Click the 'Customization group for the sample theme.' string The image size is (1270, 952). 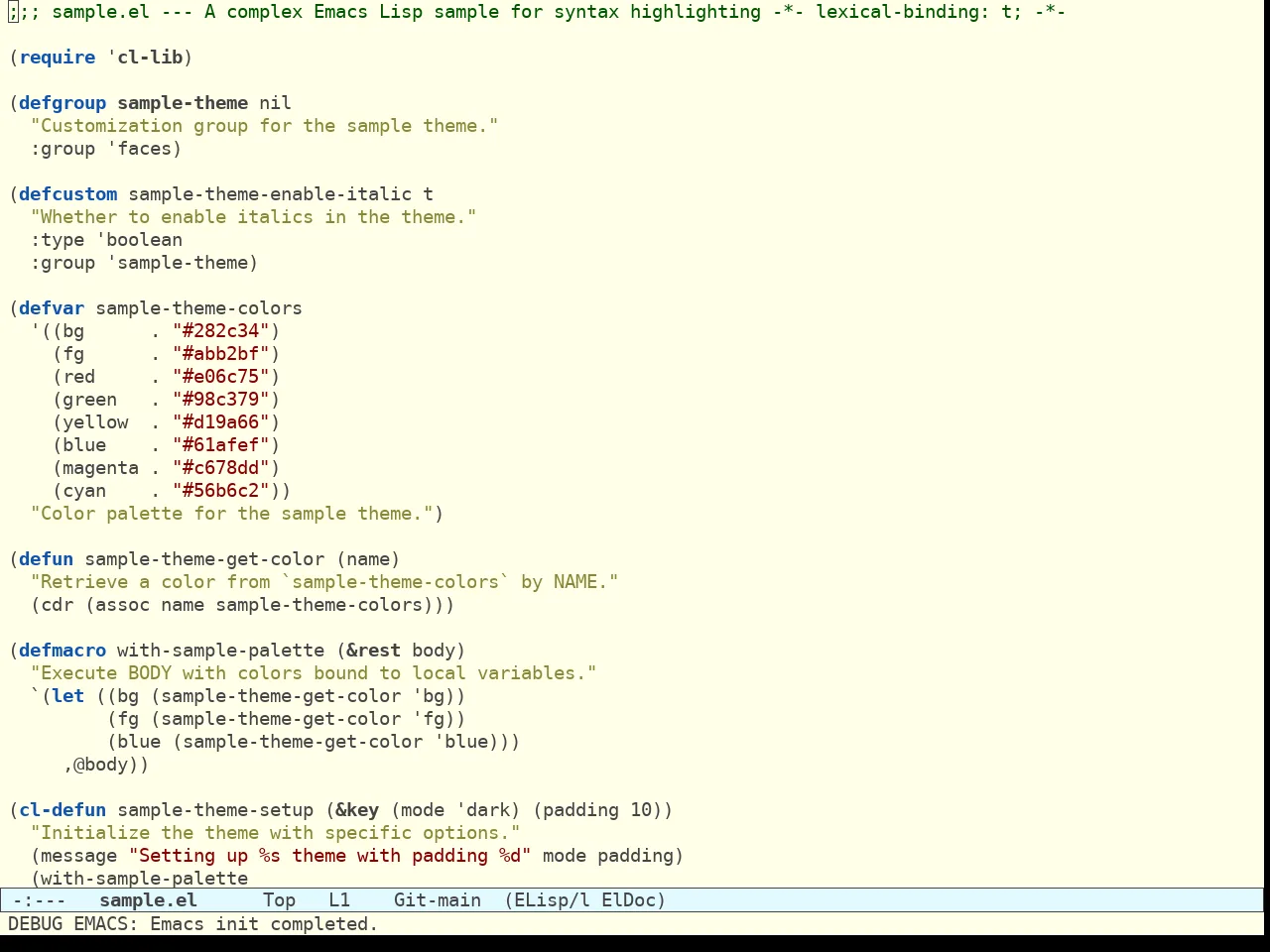pos(264,126)
